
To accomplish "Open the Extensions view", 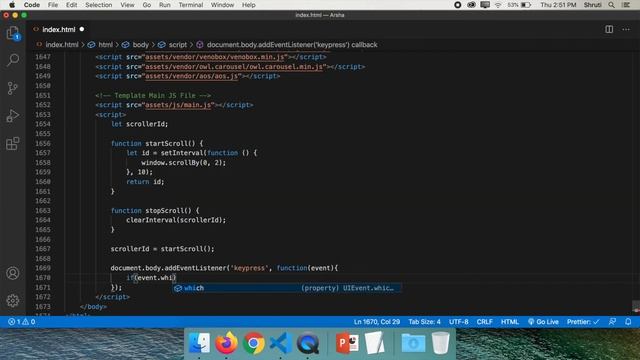I will (13, 144).
